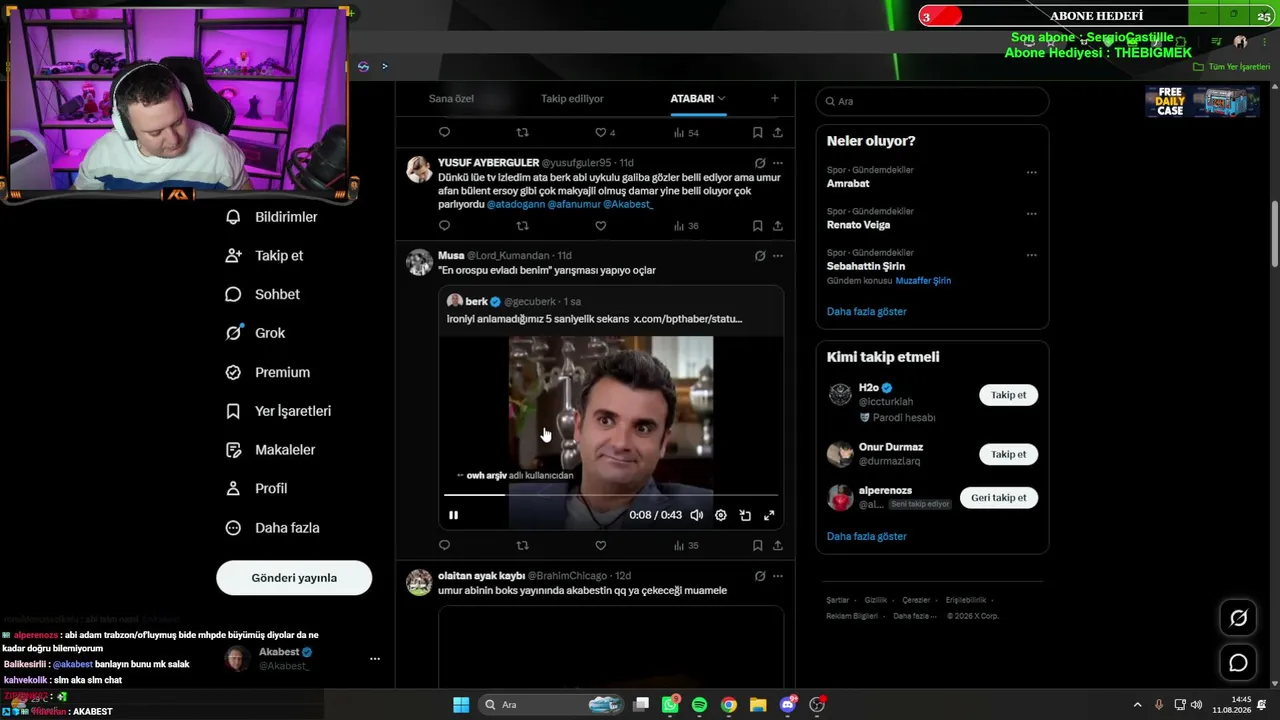Switch to the Sana özel tab

click(451, 98)
